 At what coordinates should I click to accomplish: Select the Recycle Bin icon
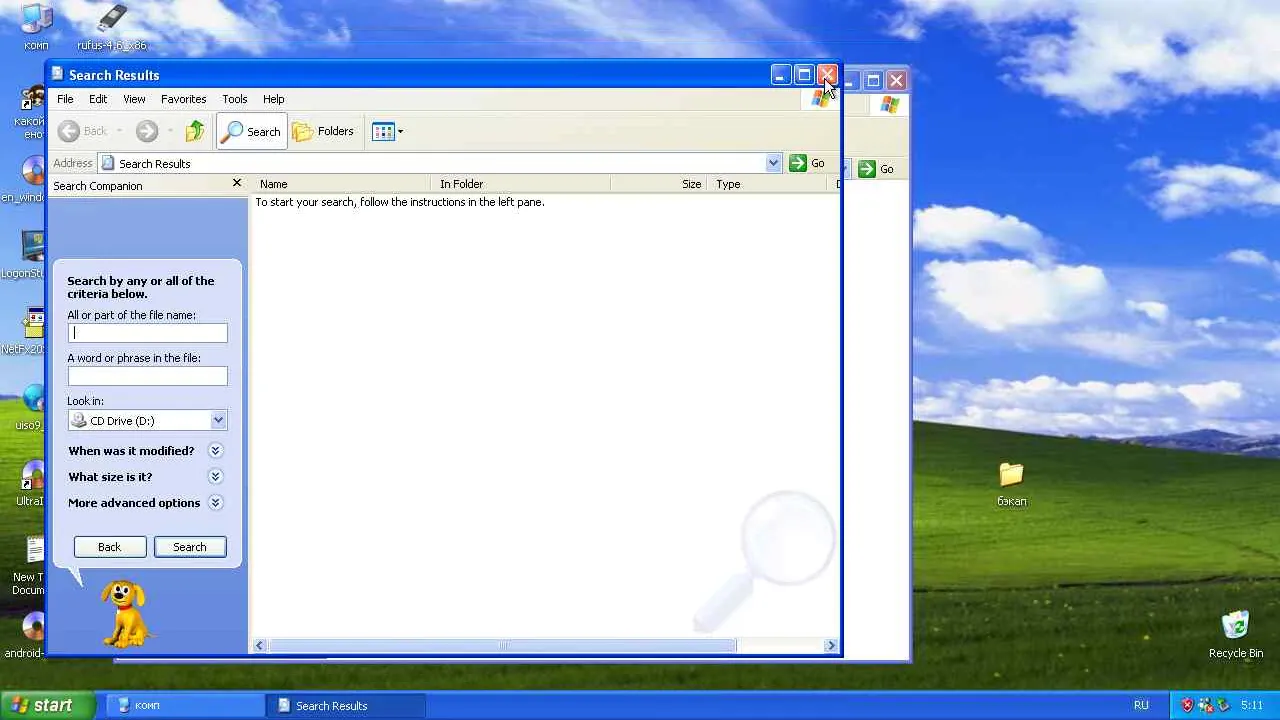[1236, 635]
